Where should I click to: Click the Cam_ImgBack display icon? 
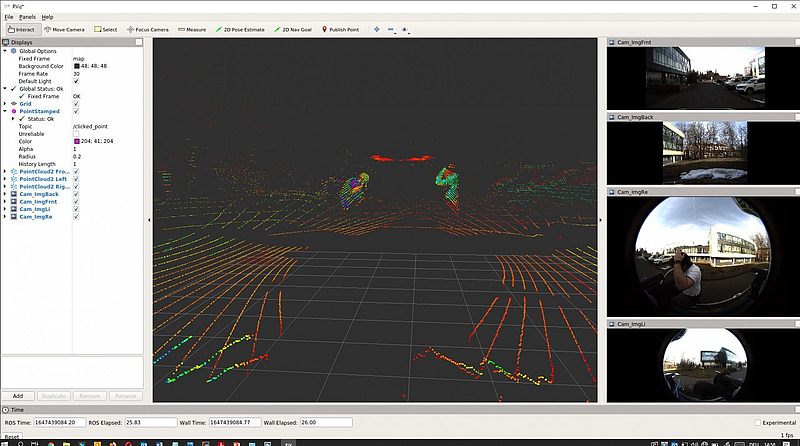coord(14,194)
